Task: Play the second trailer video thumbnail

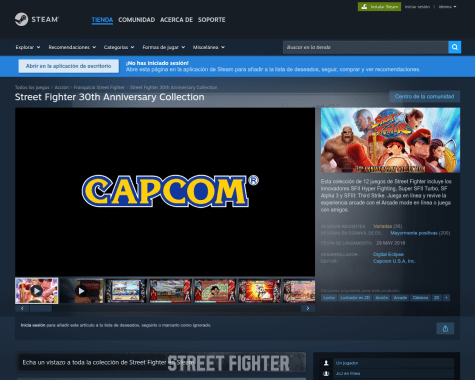Action: tap(81, 291)
